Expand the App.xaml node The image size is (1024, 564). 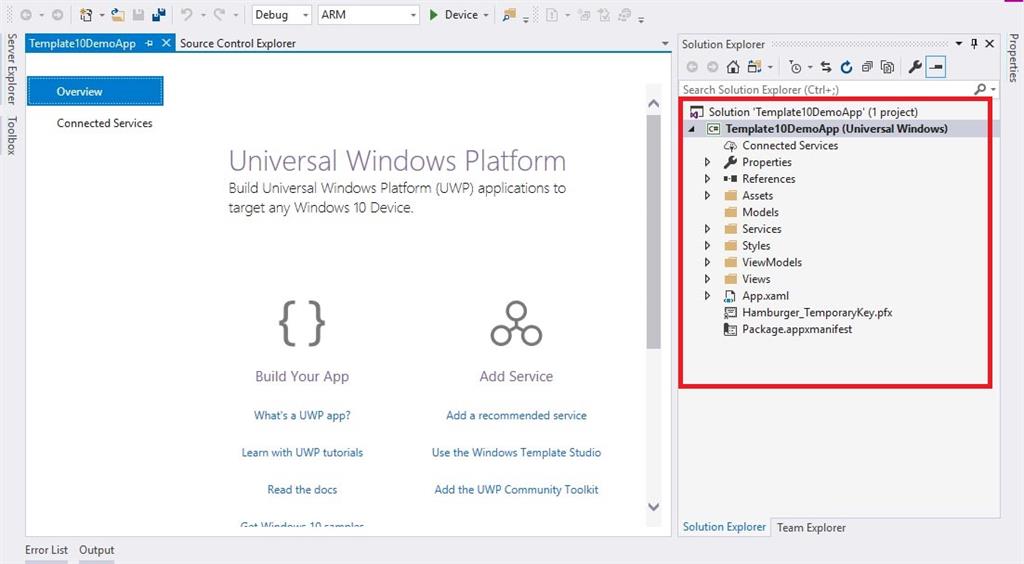[707, 296]
